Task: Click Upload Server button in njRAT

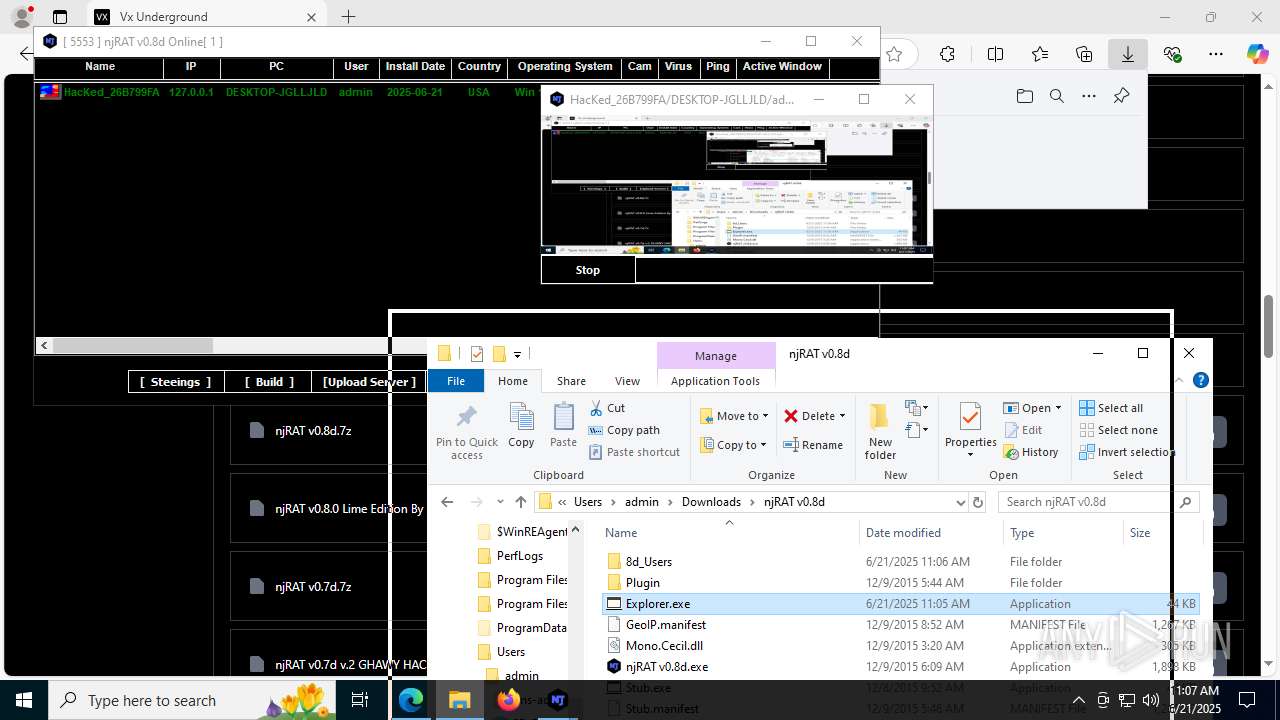Action: pyautogui.click(x=369, y=382)
